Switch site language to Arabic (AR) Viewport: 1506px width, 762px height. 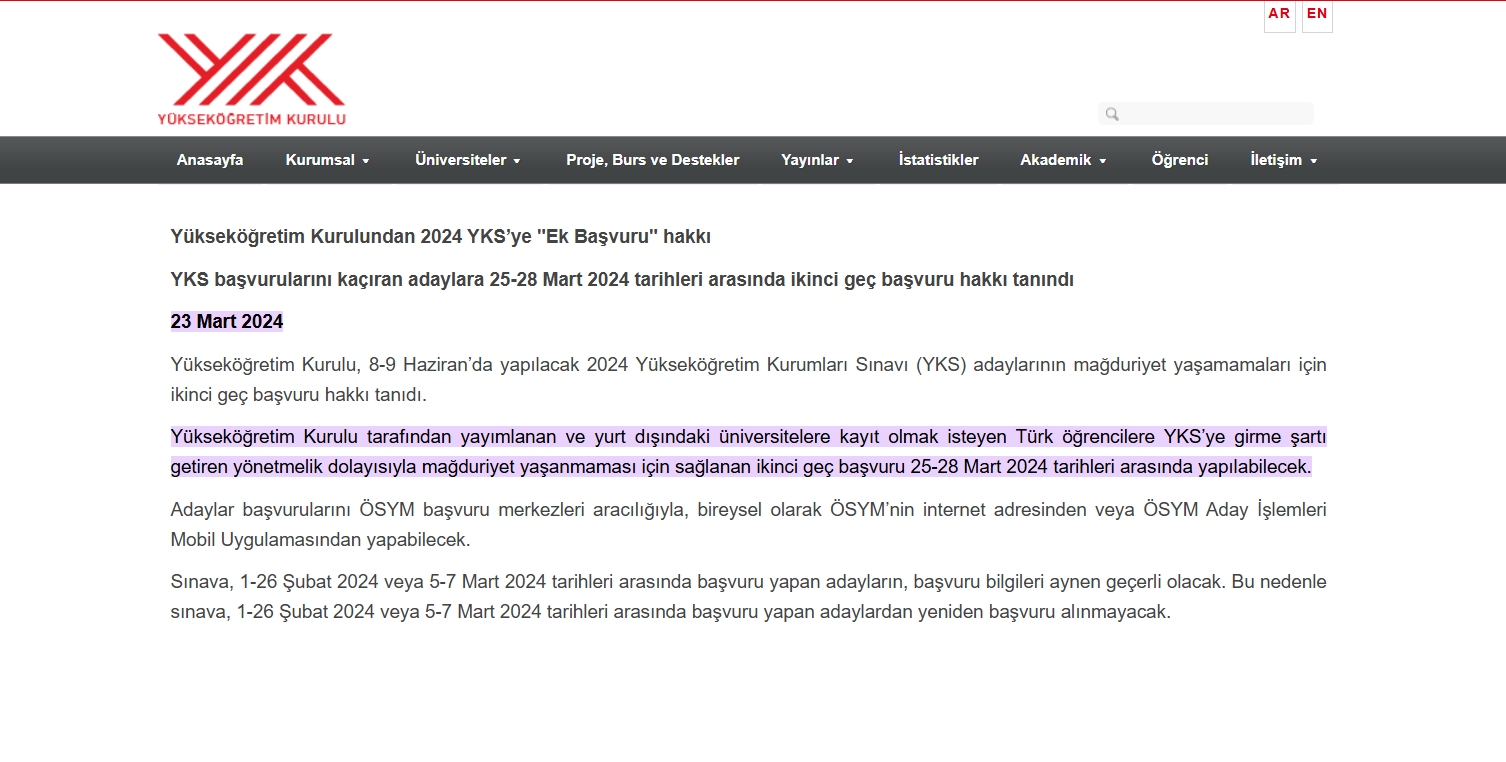pos(1279,15)
